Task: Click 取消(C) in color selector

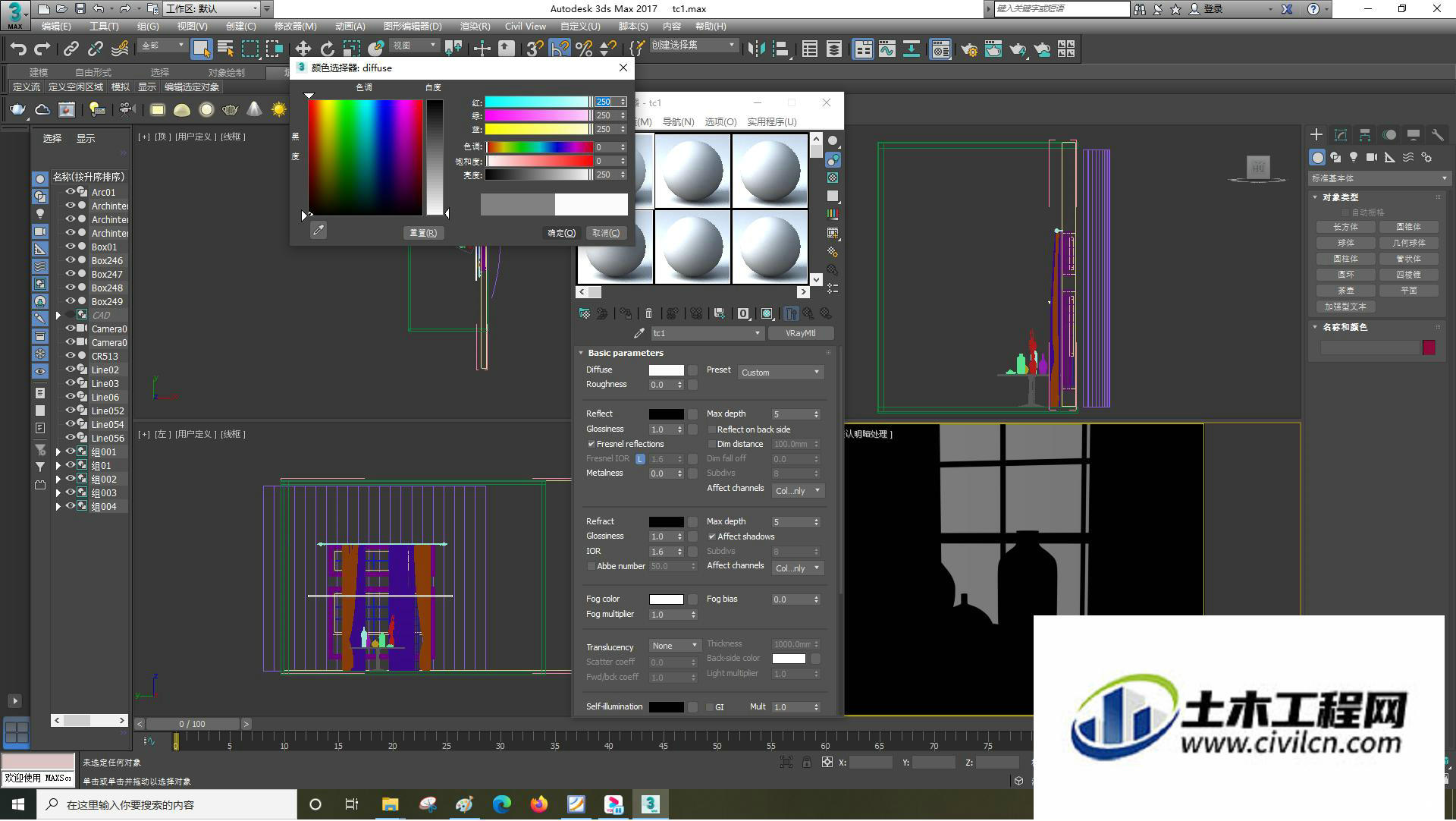Action: (606, 233)
